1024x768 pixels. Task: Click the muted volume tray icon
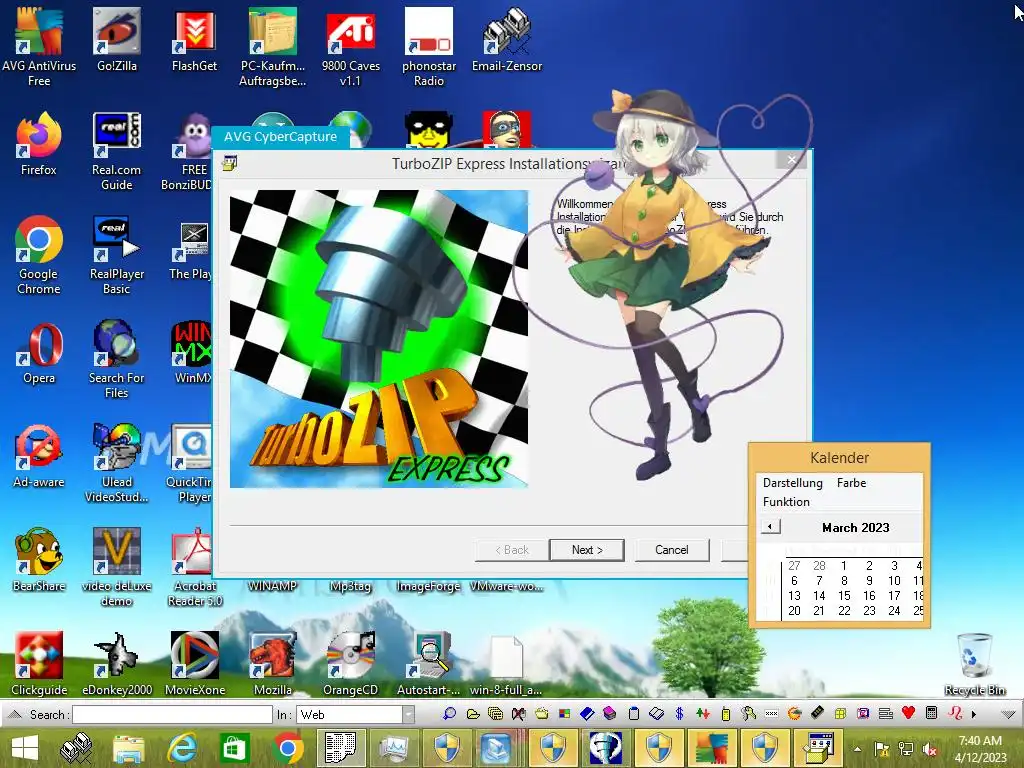(x=929, y=749)
